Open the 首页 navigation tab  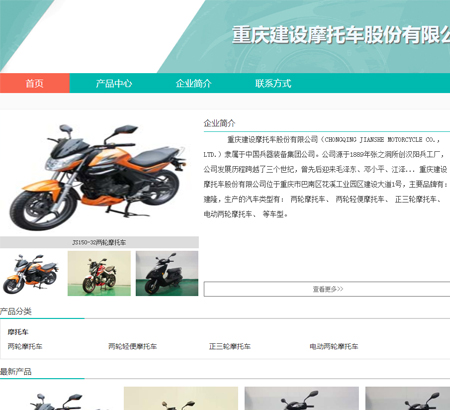pos(35,83)
